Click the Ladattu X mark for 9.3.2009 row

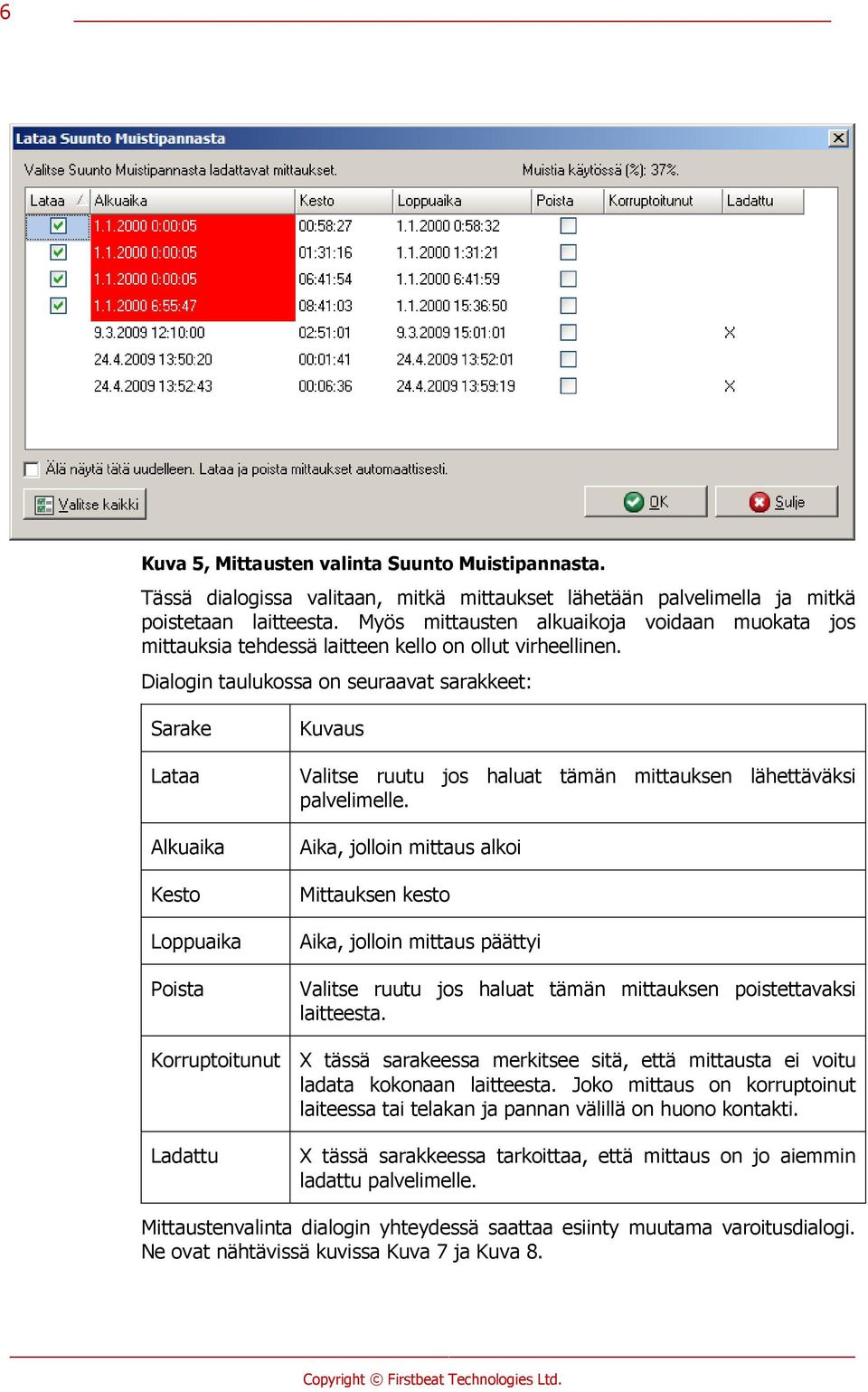click(730, 333)
